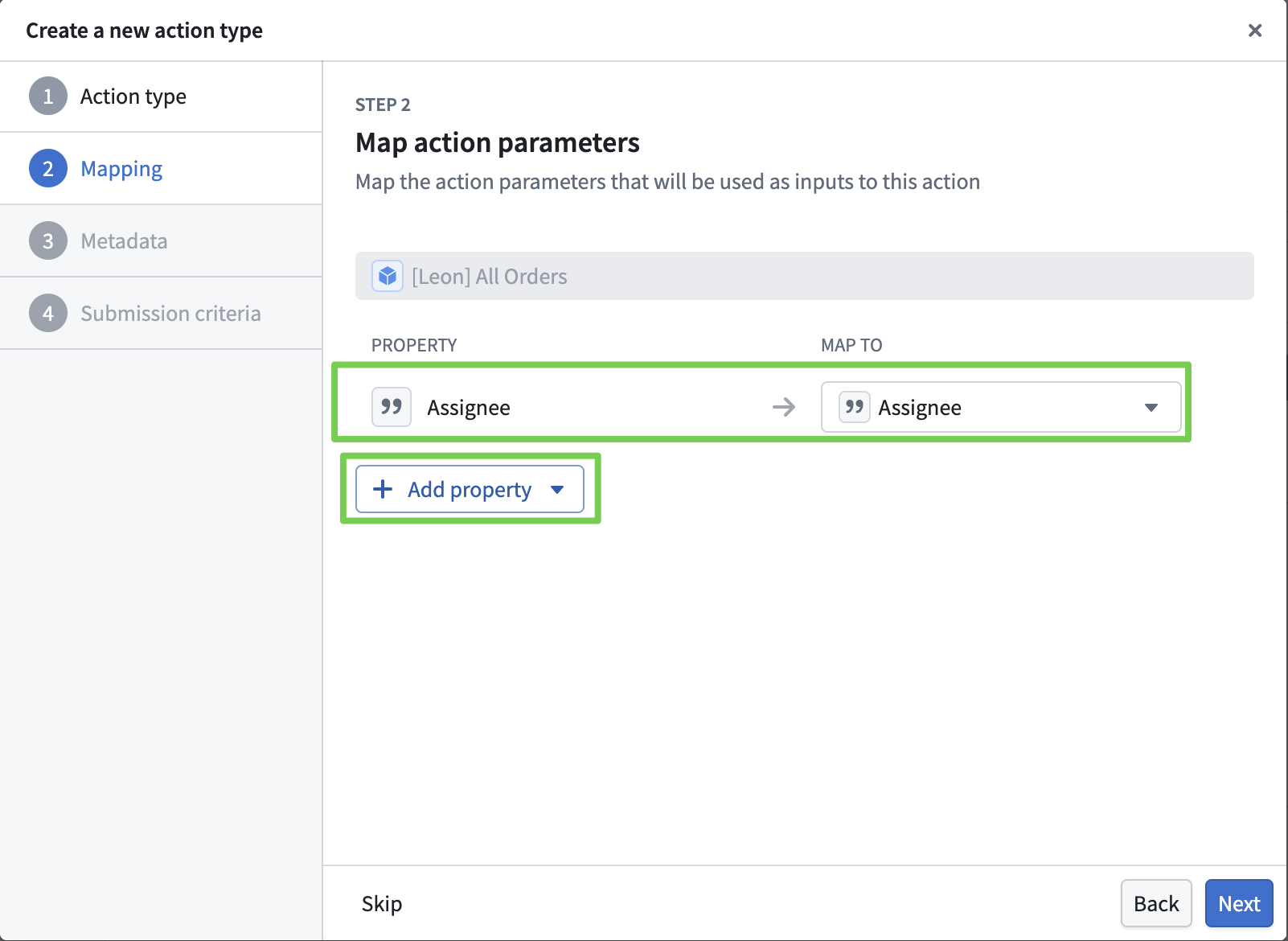Select the Metadata step label

[x=124, y=241]
